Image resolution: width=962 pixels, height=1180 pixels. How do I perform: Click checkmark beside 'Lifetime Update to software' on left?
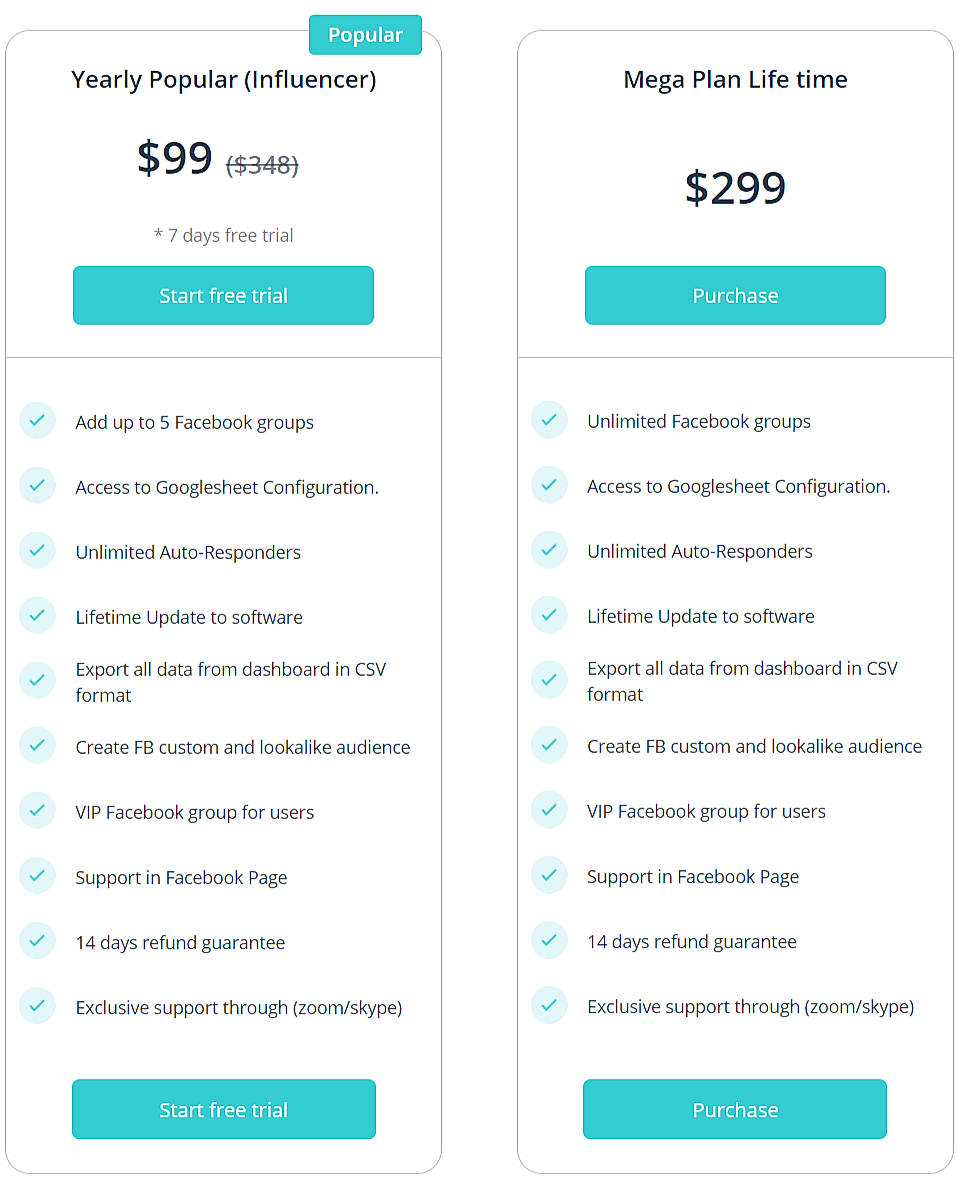coord(37,616)
